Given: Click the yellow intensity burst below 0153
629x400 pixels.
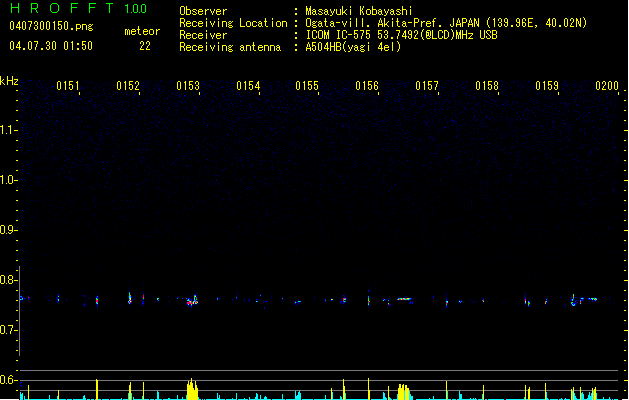Looking at the screenshot, I should [x=193, y=389].
